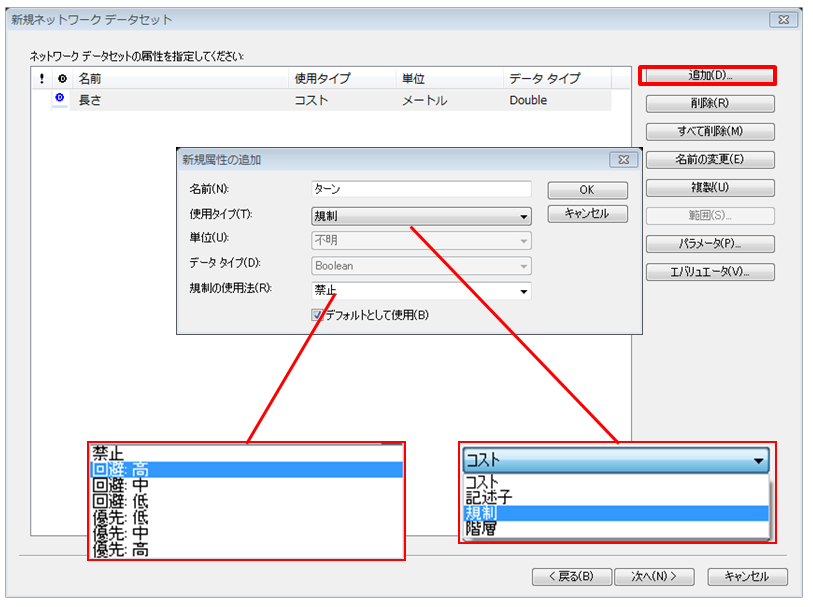
Task: Select 回避: 高 from the restriction list
Action: pyautogui.click(x=245, y=469)
